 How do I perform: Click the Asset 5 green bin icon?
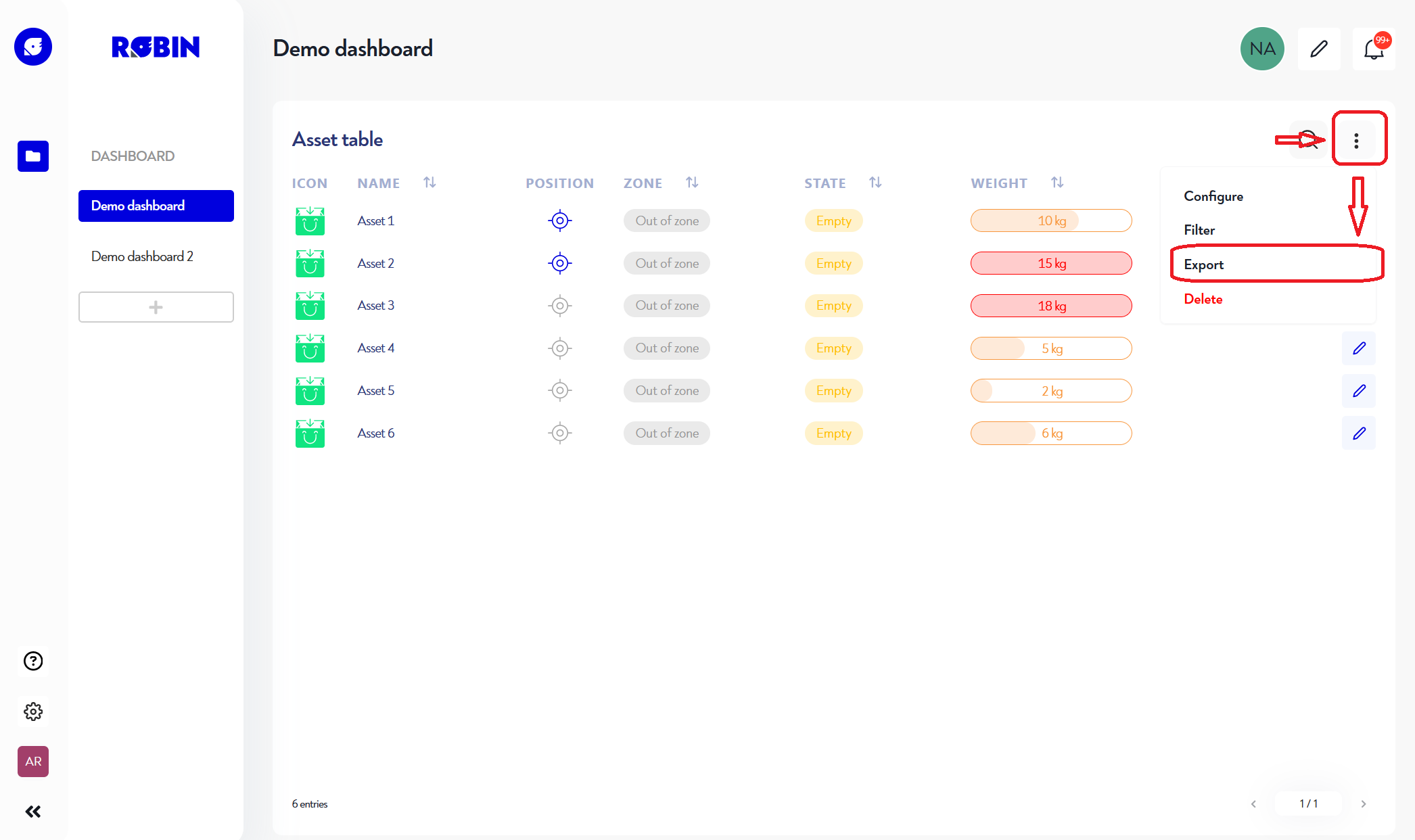310,390
